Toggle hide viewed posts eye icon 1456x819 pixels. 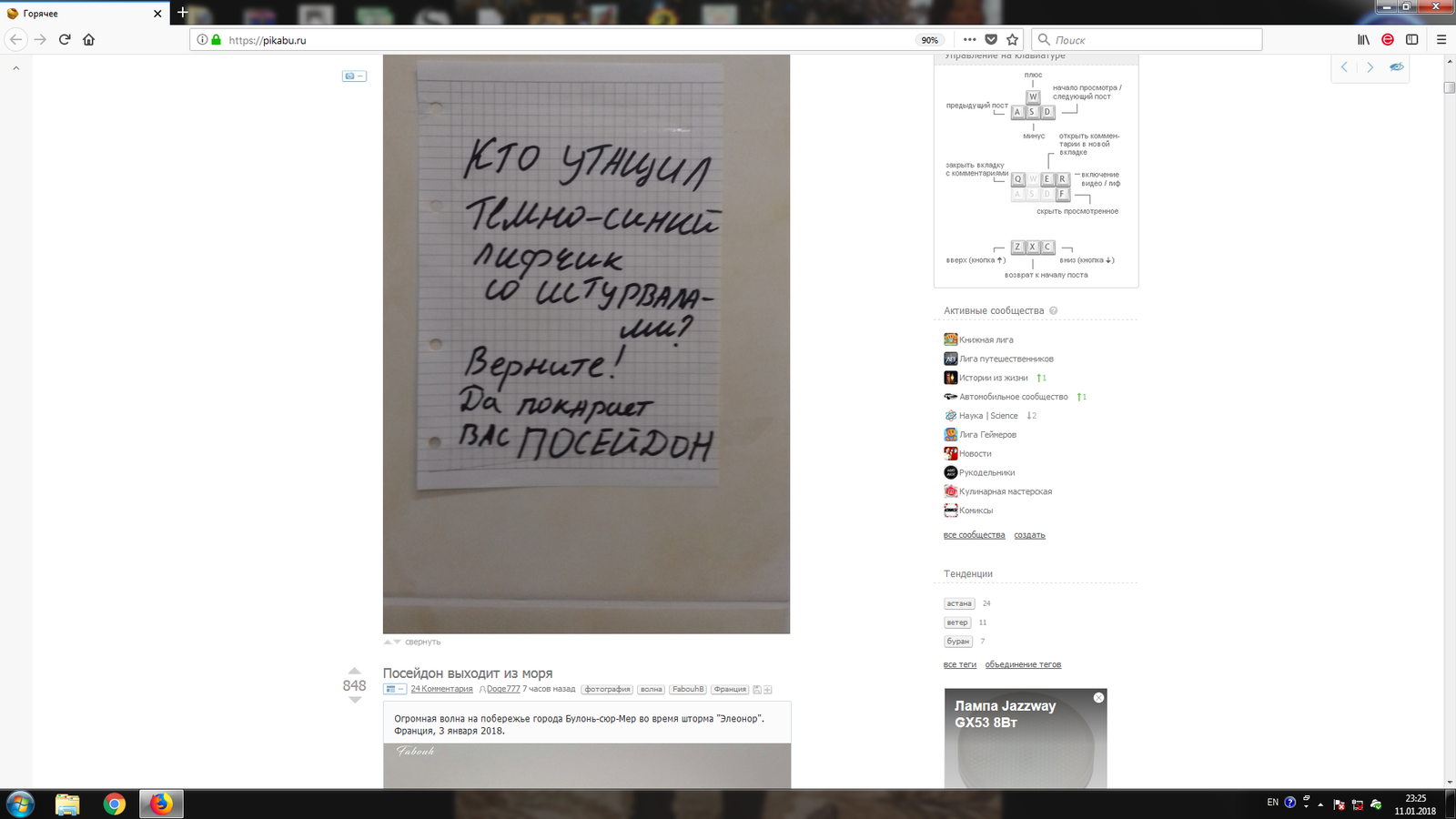coord(1396,67)
